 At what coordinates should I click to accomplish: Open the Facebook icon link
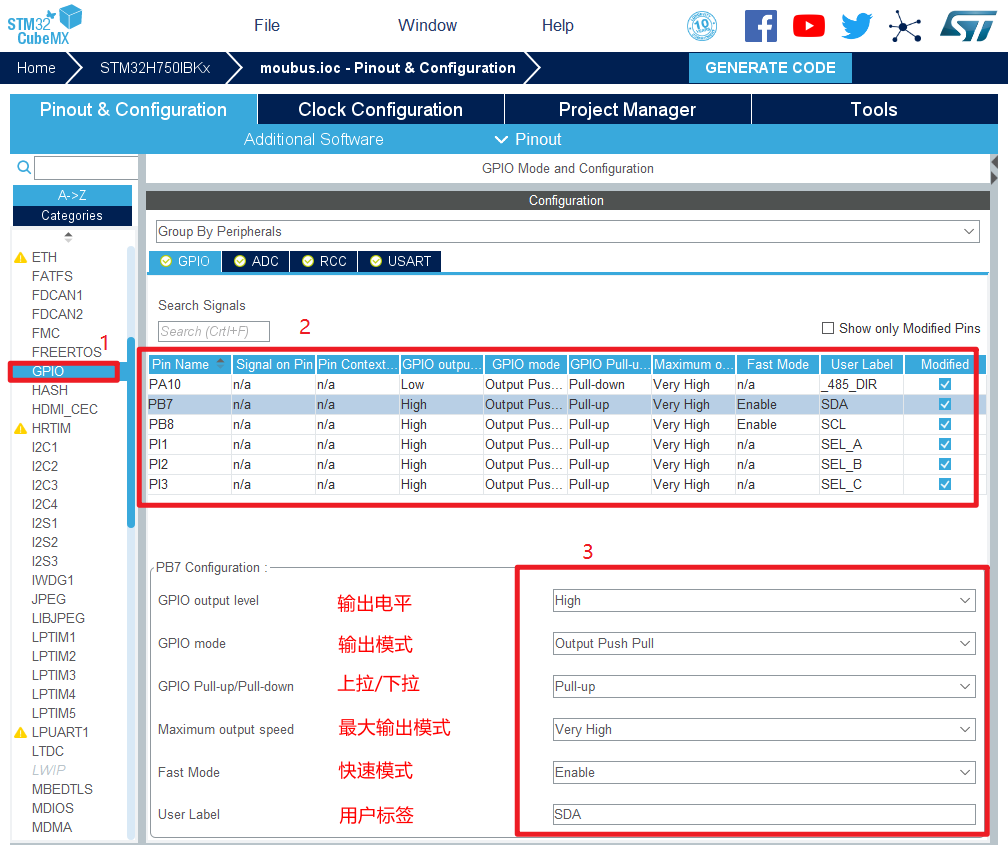pos(760,26)
